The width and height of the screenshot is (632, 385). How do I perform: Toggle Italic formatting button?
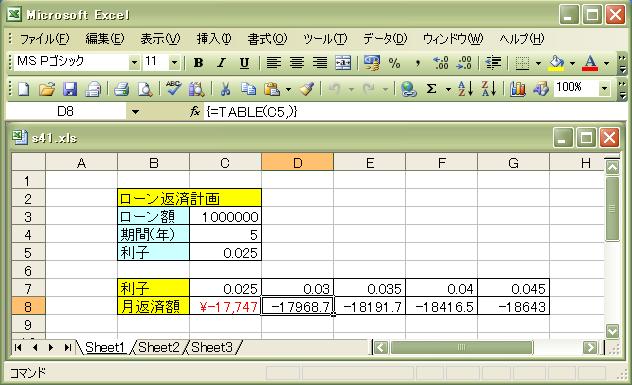[x=221, y=63]
